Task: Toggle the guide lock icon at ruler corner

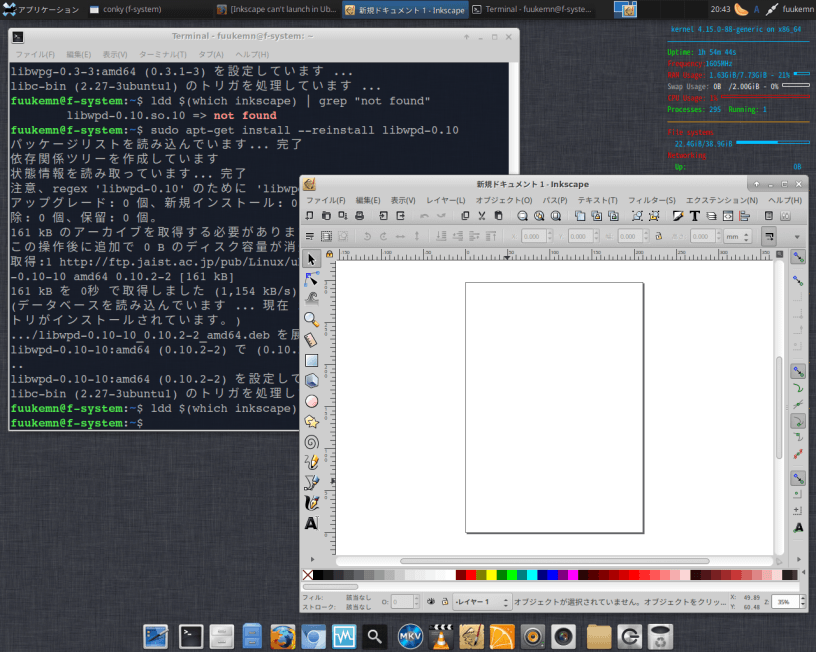Action: [329, 254]
